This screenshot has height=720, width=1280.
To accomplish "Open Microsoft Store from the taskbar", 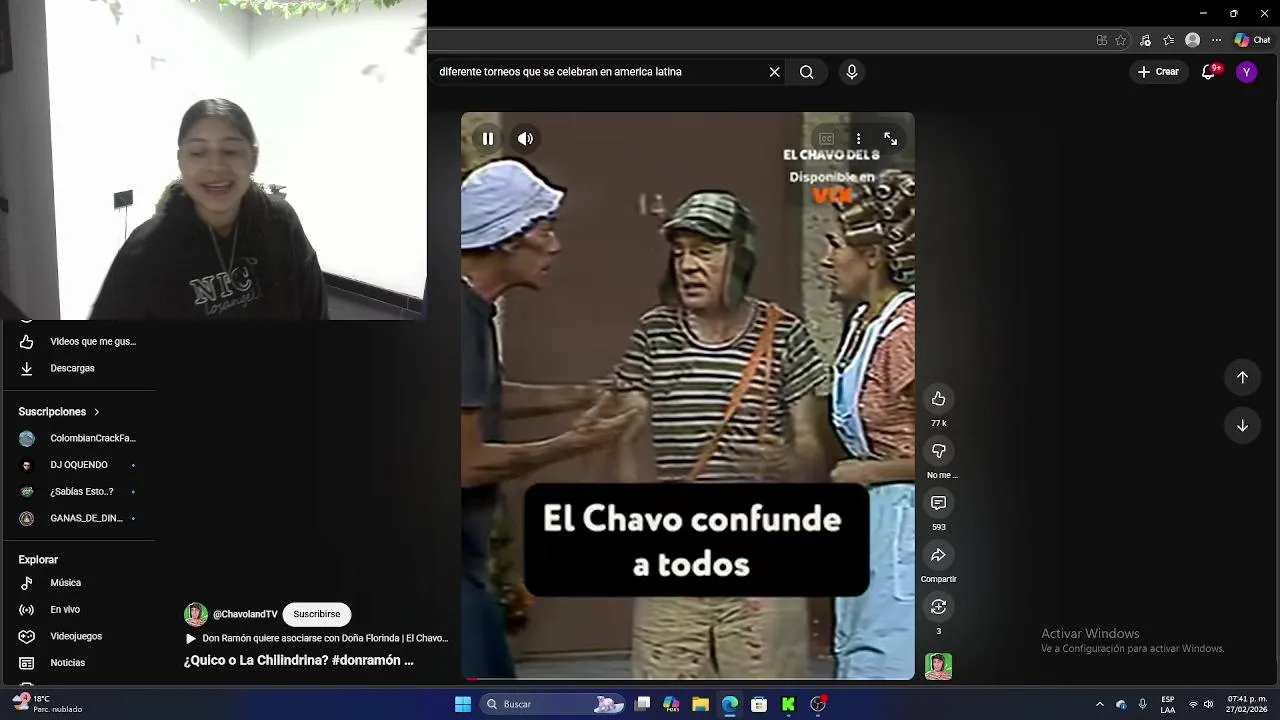I will coord(759,704).
